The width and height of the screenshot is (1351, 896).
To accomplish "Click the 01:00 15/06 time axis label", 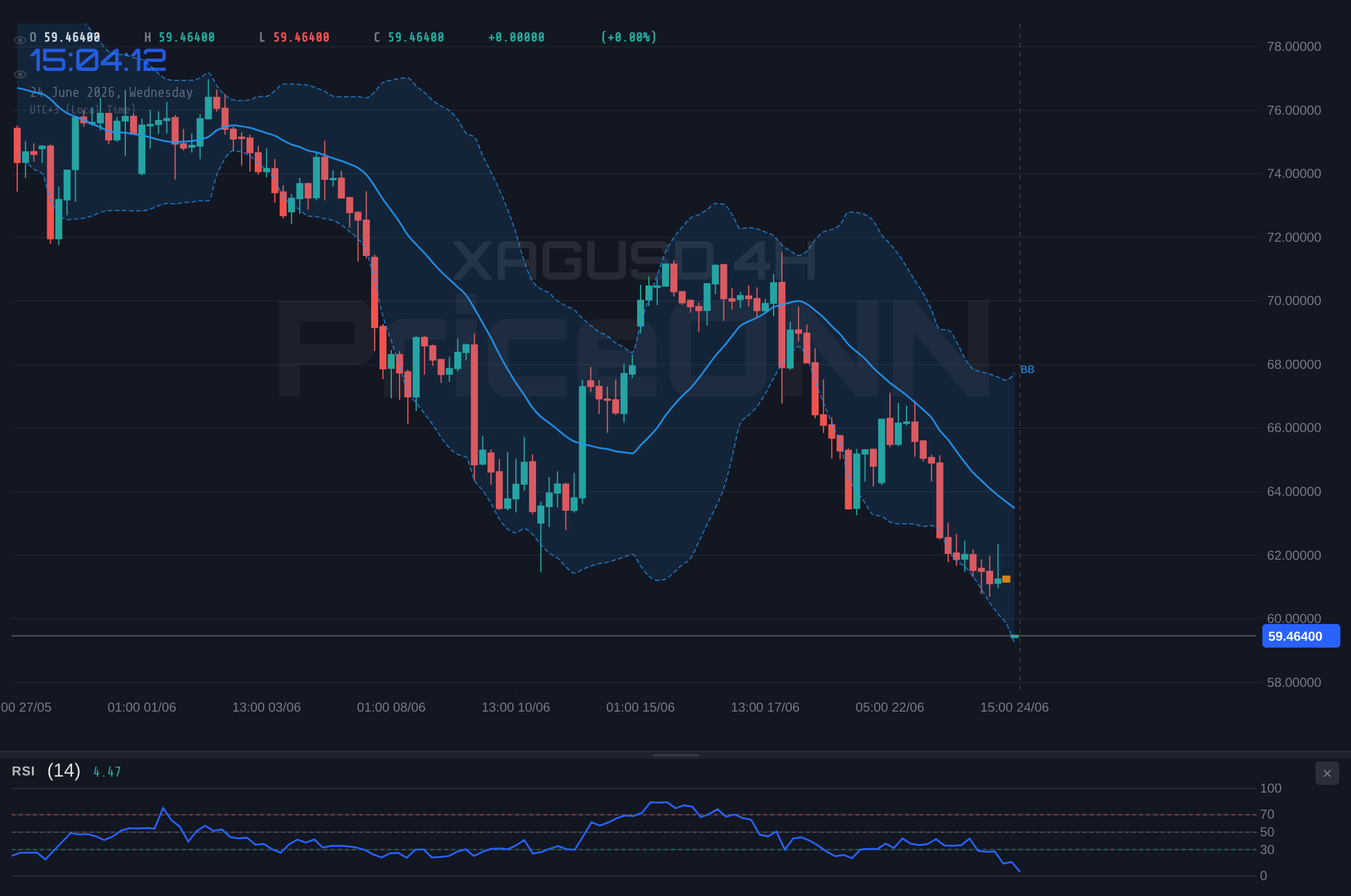I will pyautogui.click(x=641, y=707).
